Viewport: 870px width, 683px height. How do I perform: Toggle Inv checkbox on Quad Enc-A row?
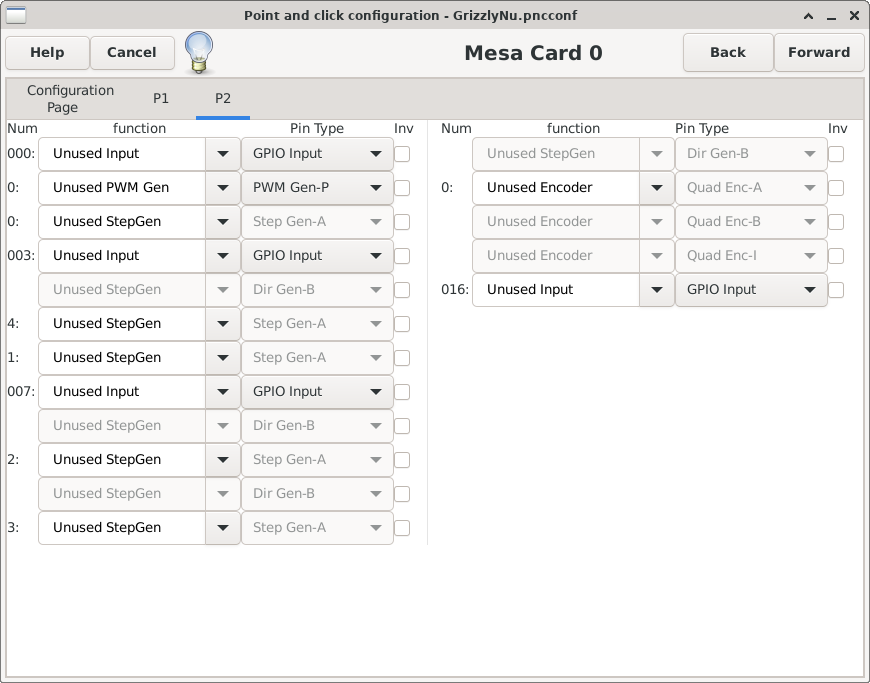(836, 188)
